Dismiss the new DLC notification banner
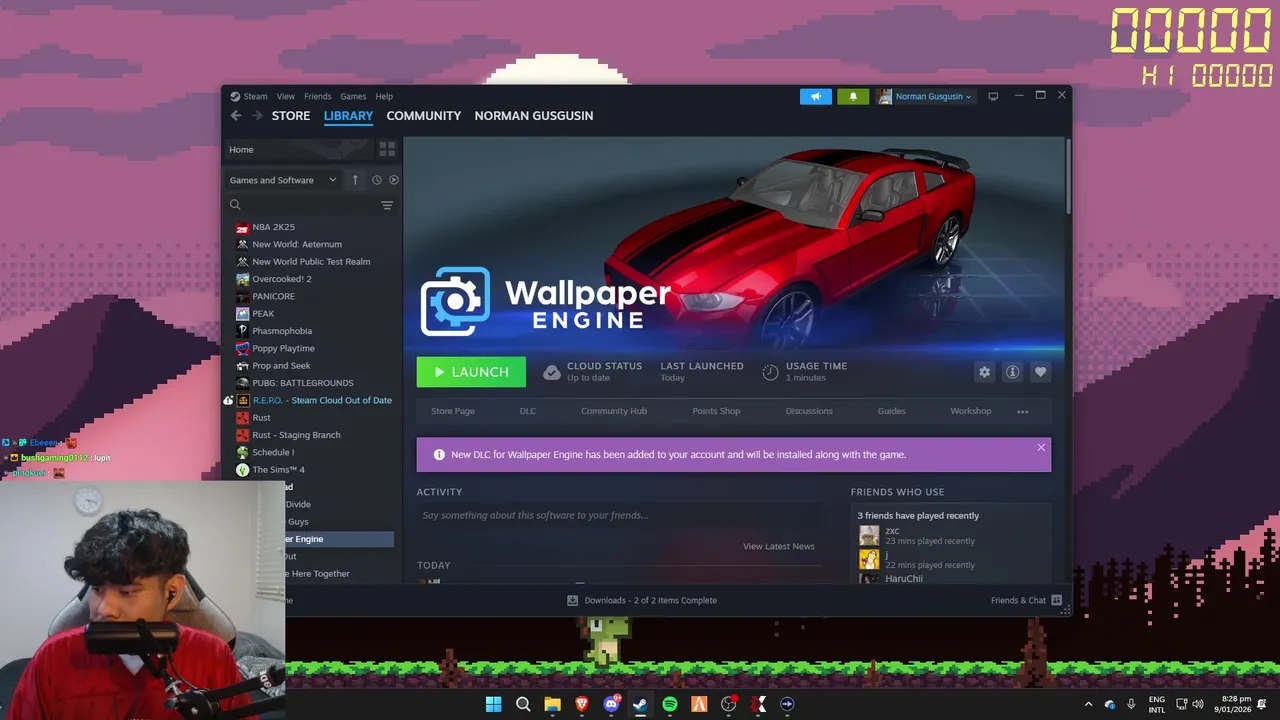Screen dimensions: 1280x720 coord(1041,447)
